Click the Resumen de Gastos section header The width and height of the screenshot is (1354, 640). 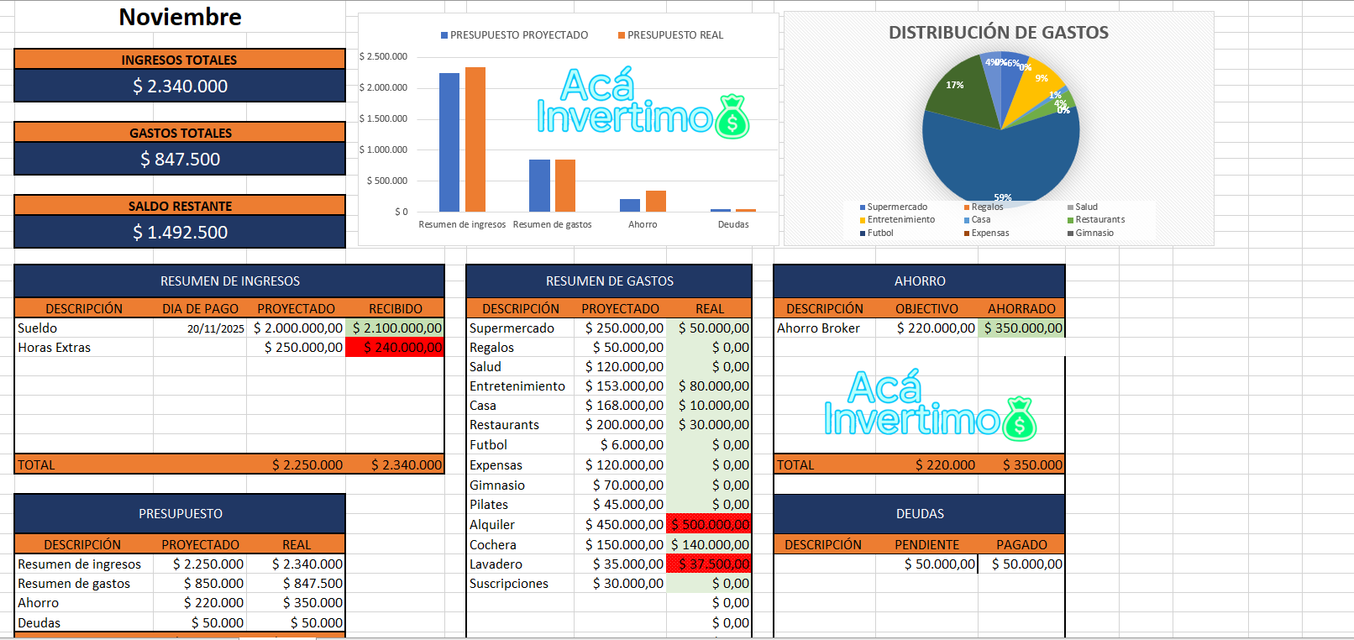(x=609, y=281)
